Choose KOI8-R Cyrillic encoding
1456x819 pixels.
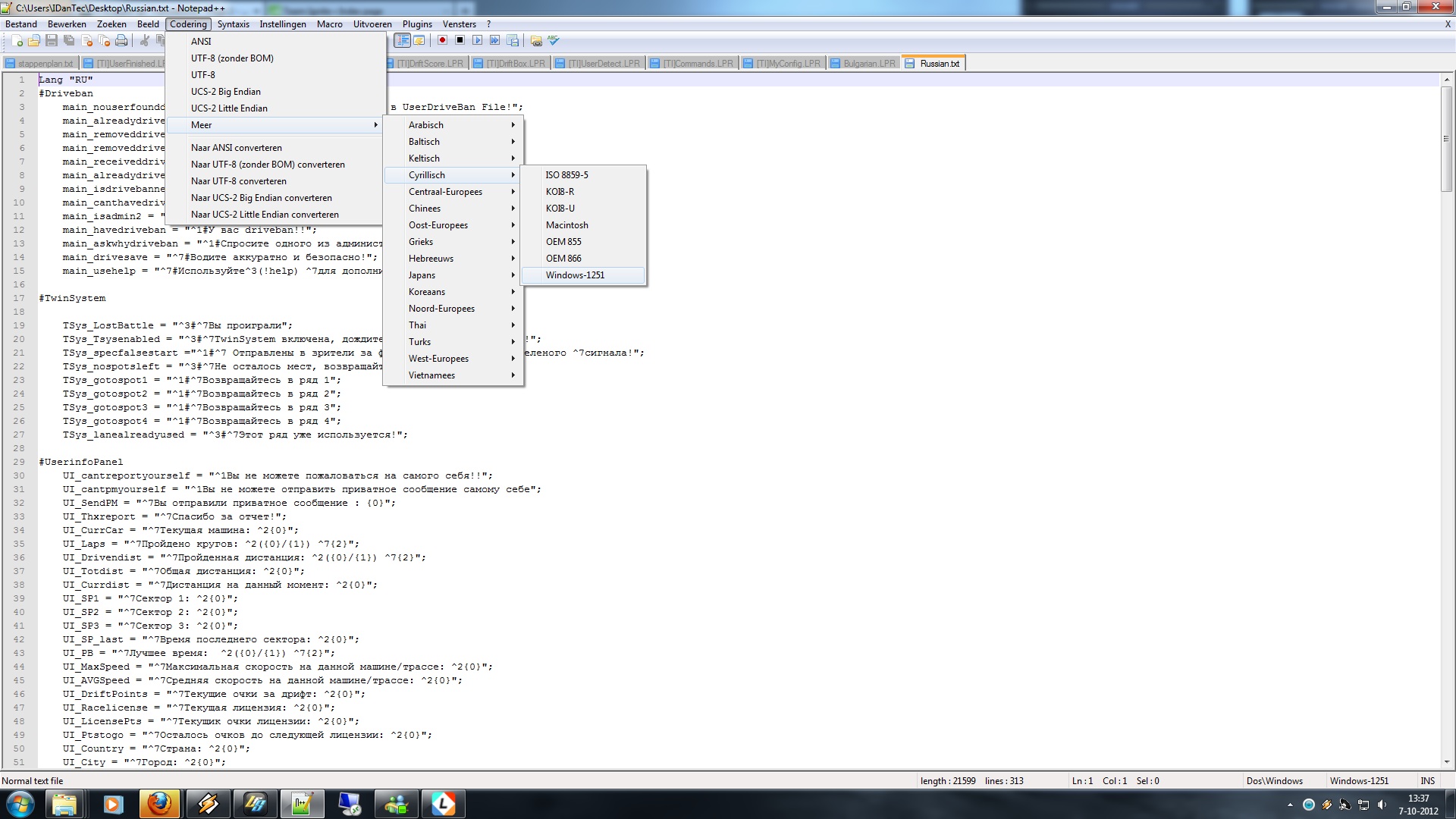click(560, 192)
